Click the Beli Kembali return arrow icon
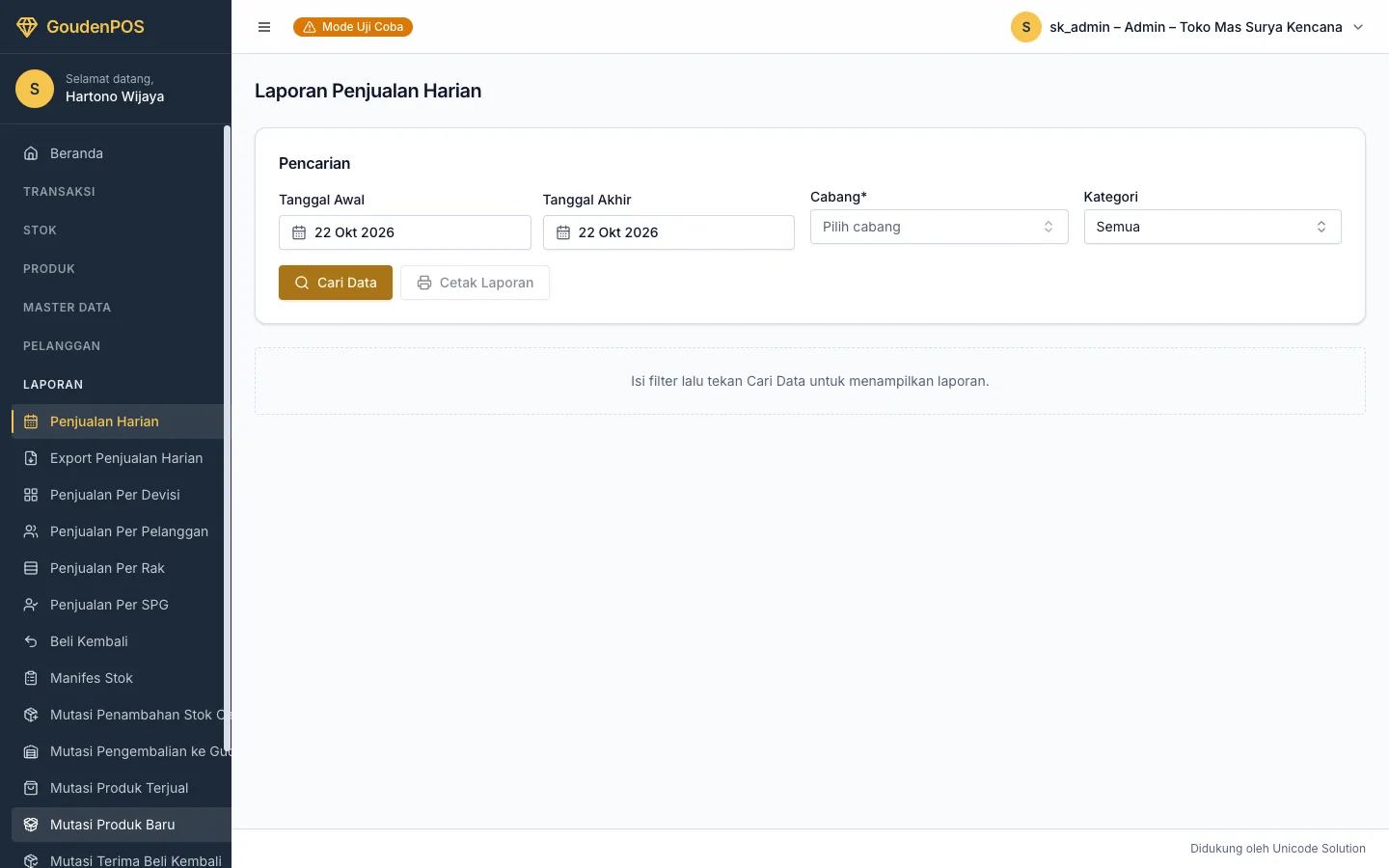Screen dimensions: 1389x868 tap(31, 641)
